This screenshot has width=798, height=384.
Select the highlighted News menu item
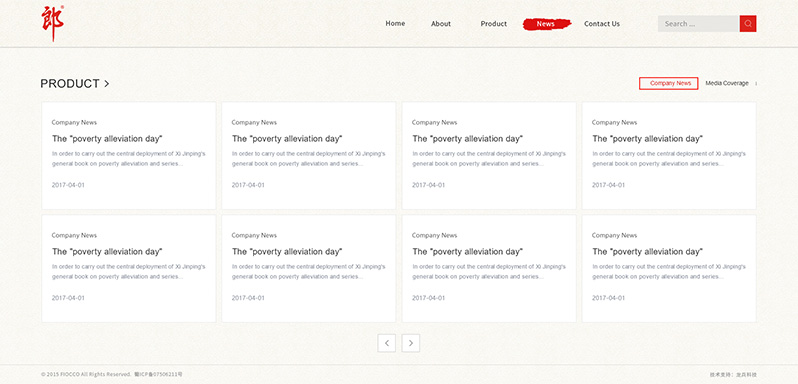tap(546, 24)
